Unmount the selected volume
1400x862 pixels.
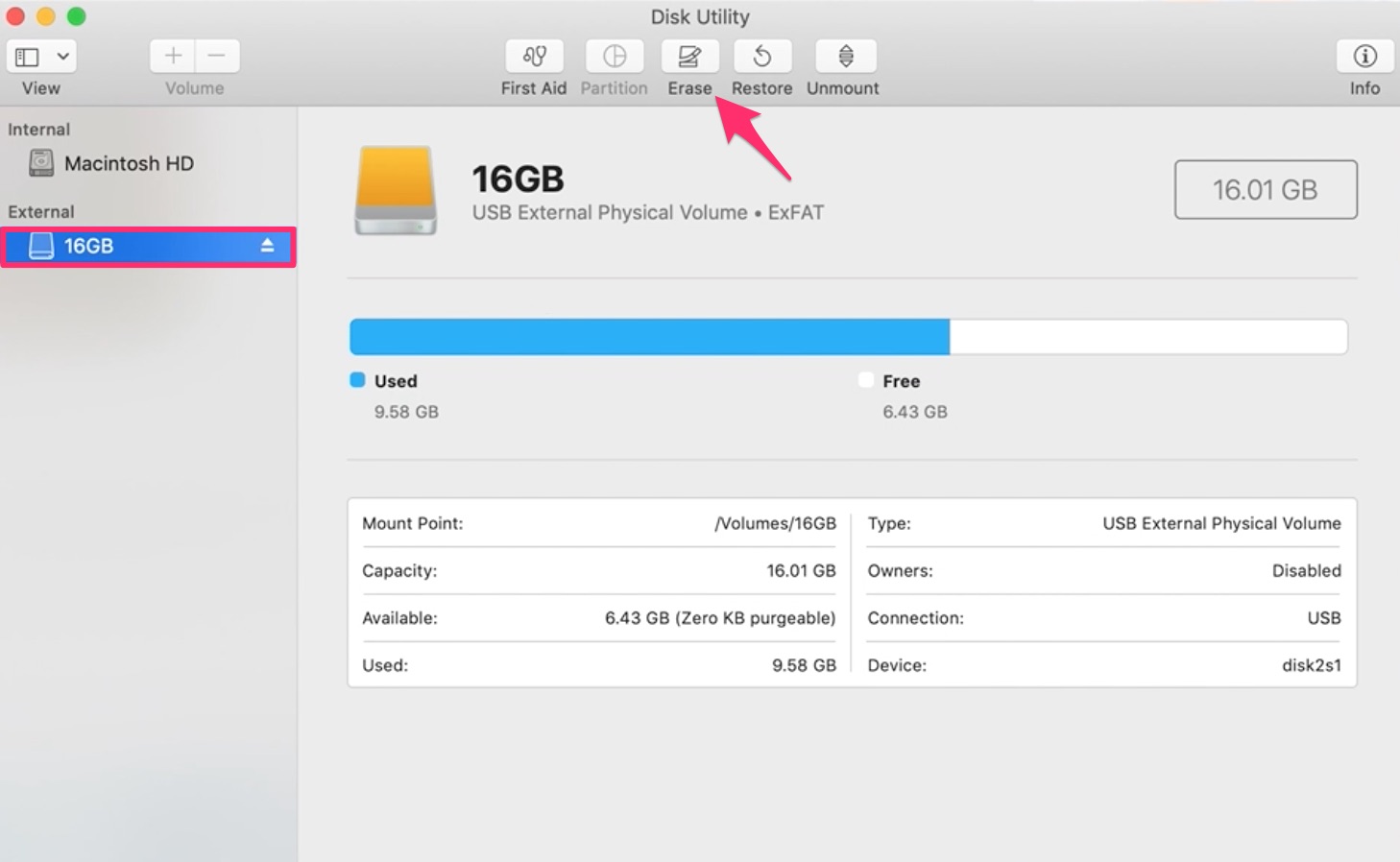[842, 57]
